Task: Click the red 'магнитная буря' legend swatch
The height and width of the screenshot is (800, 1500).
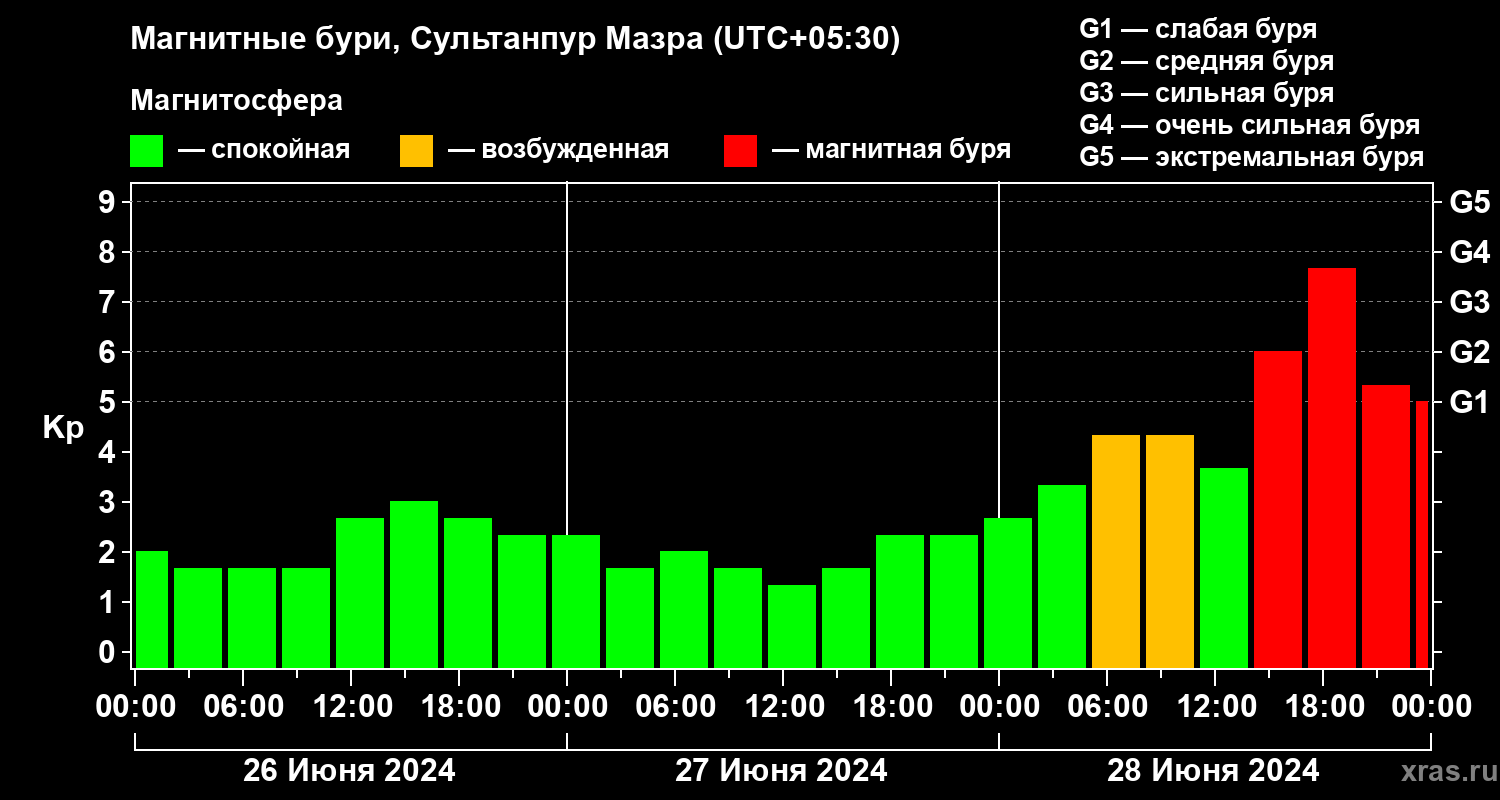Action: (740, 151)
